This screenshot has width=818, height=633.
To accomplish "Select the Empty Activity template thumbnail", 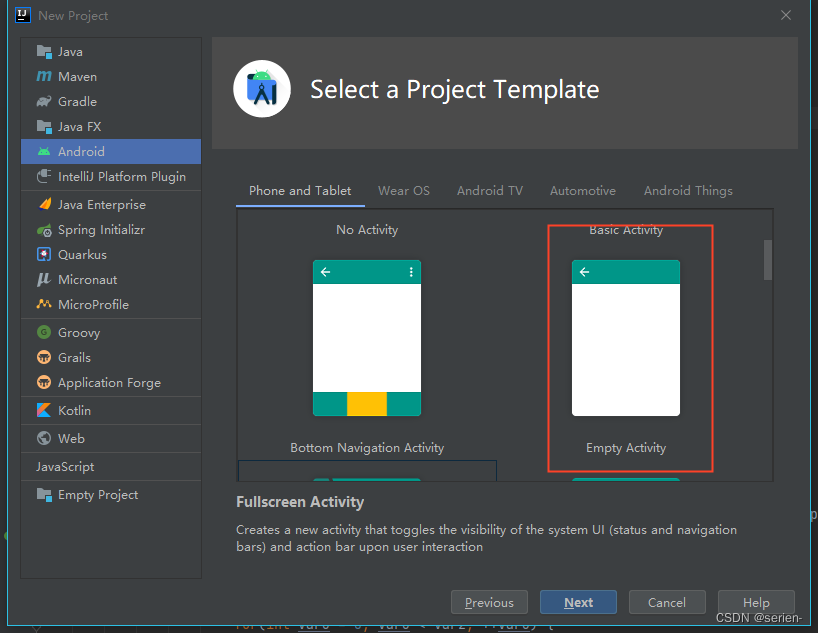I will pos(626,338).
